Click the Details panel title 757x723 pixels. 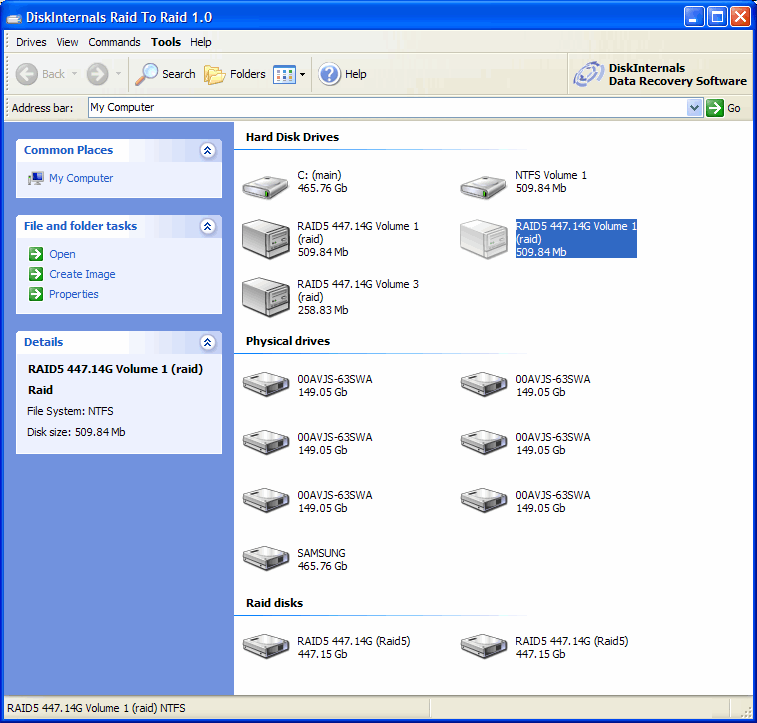click(x=43, y=342)
